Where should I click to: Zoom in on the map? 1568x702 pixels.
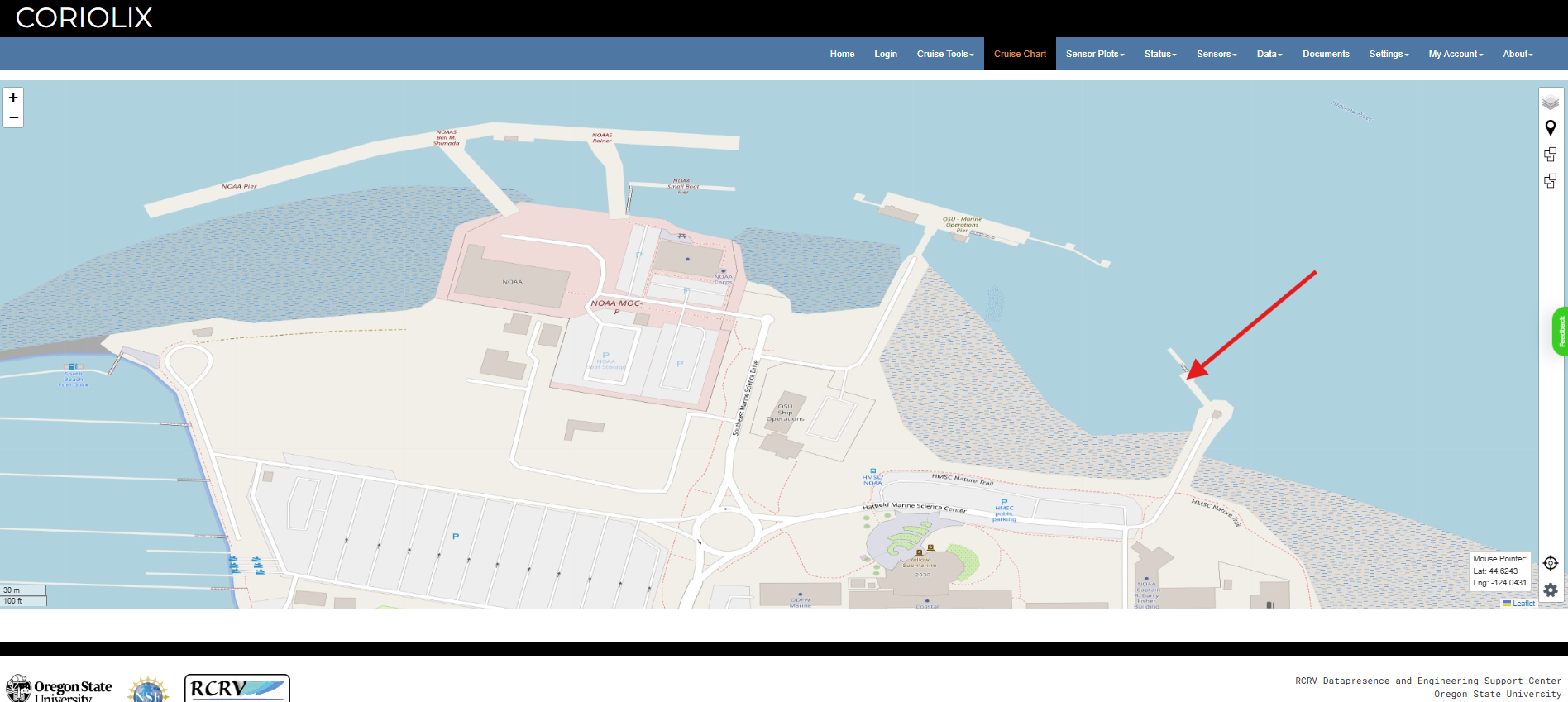(x=13, y=98)
